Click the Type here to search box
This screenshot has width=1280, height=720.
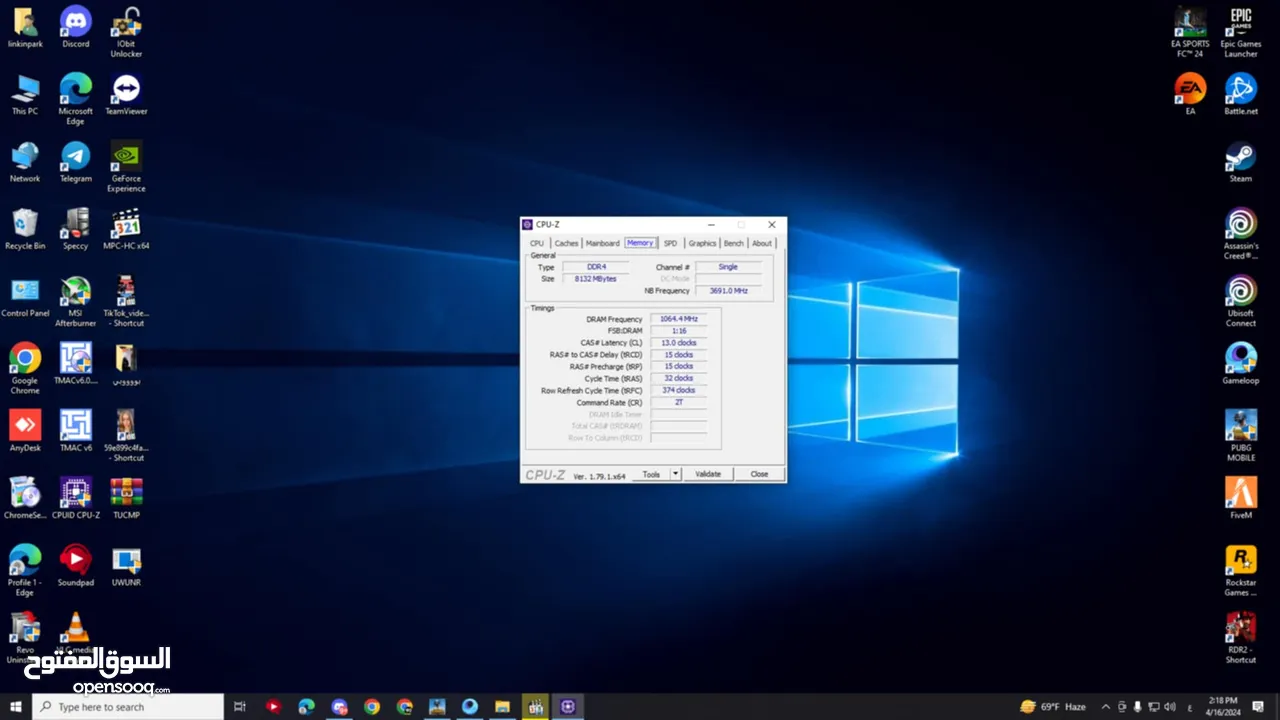pyautogui.click(x=128, y=707)
